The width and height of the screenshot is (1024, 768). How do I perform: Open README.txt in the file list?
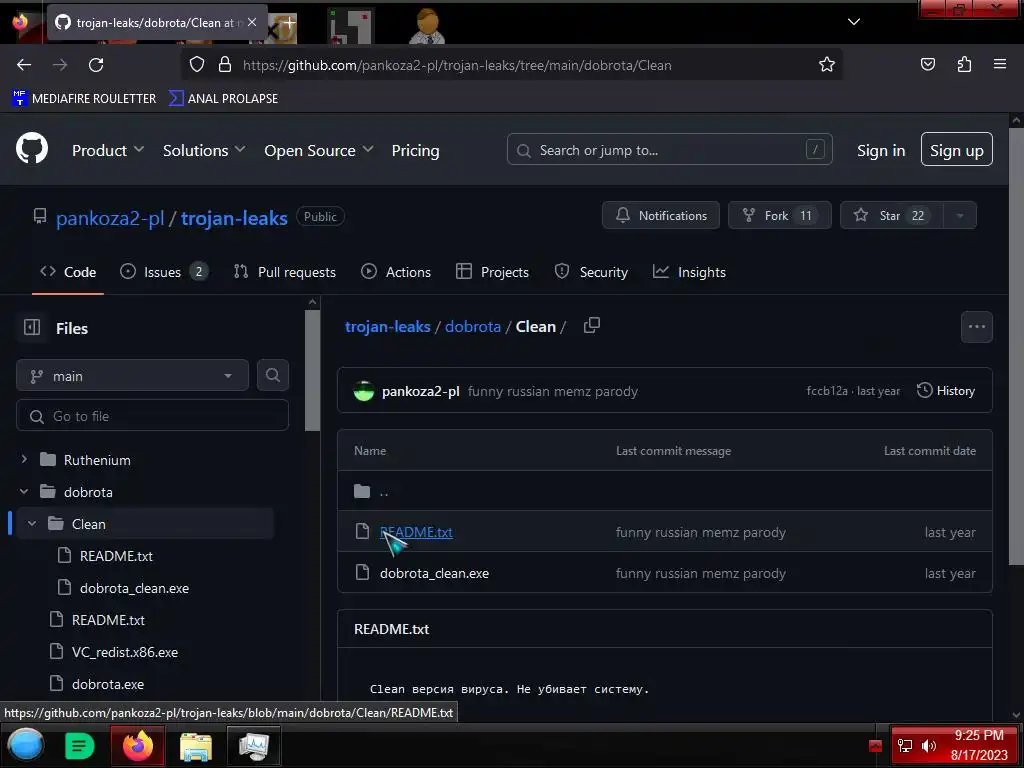(416, 532)
